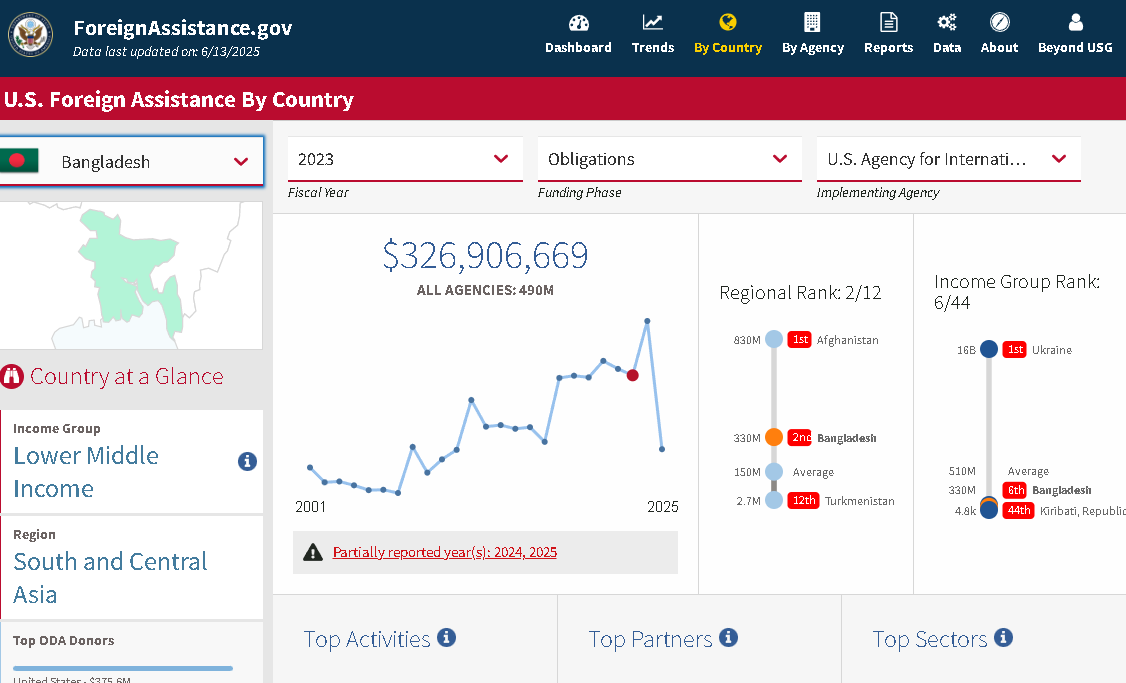
Task: Click the ALL AGENCIES: 490M text
Action: pos(485,290)
